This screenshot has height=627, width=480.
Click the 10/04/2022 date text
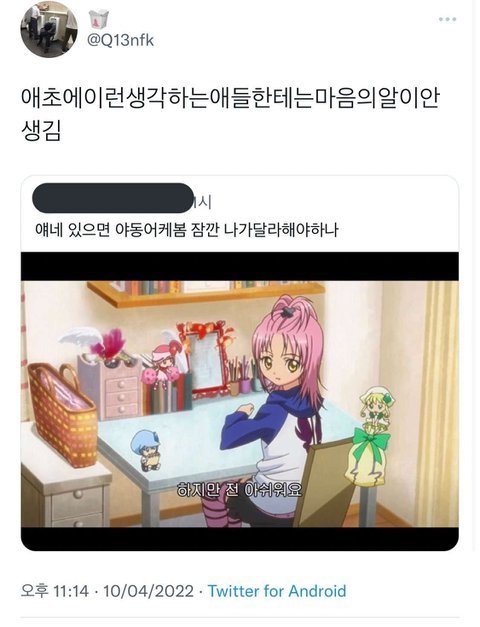(x=148, y=591)
